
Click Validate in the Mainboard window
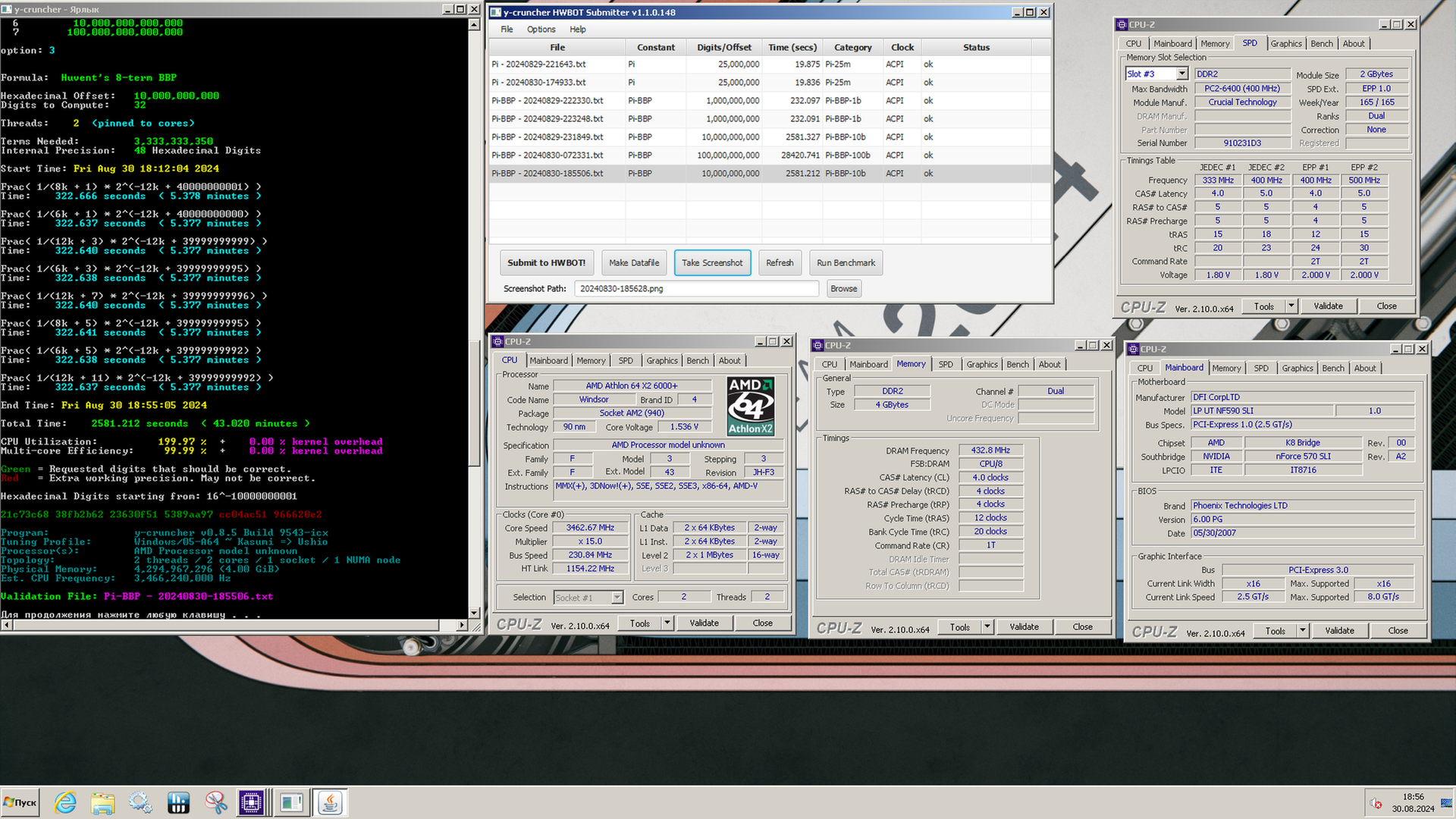click(1339, 631)
